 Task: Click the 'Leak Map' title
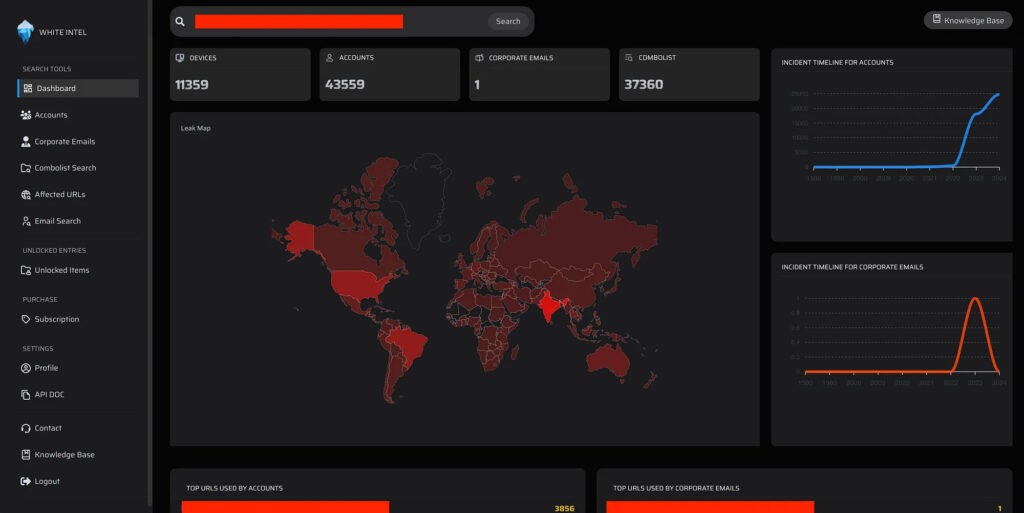tap(196, 128)
